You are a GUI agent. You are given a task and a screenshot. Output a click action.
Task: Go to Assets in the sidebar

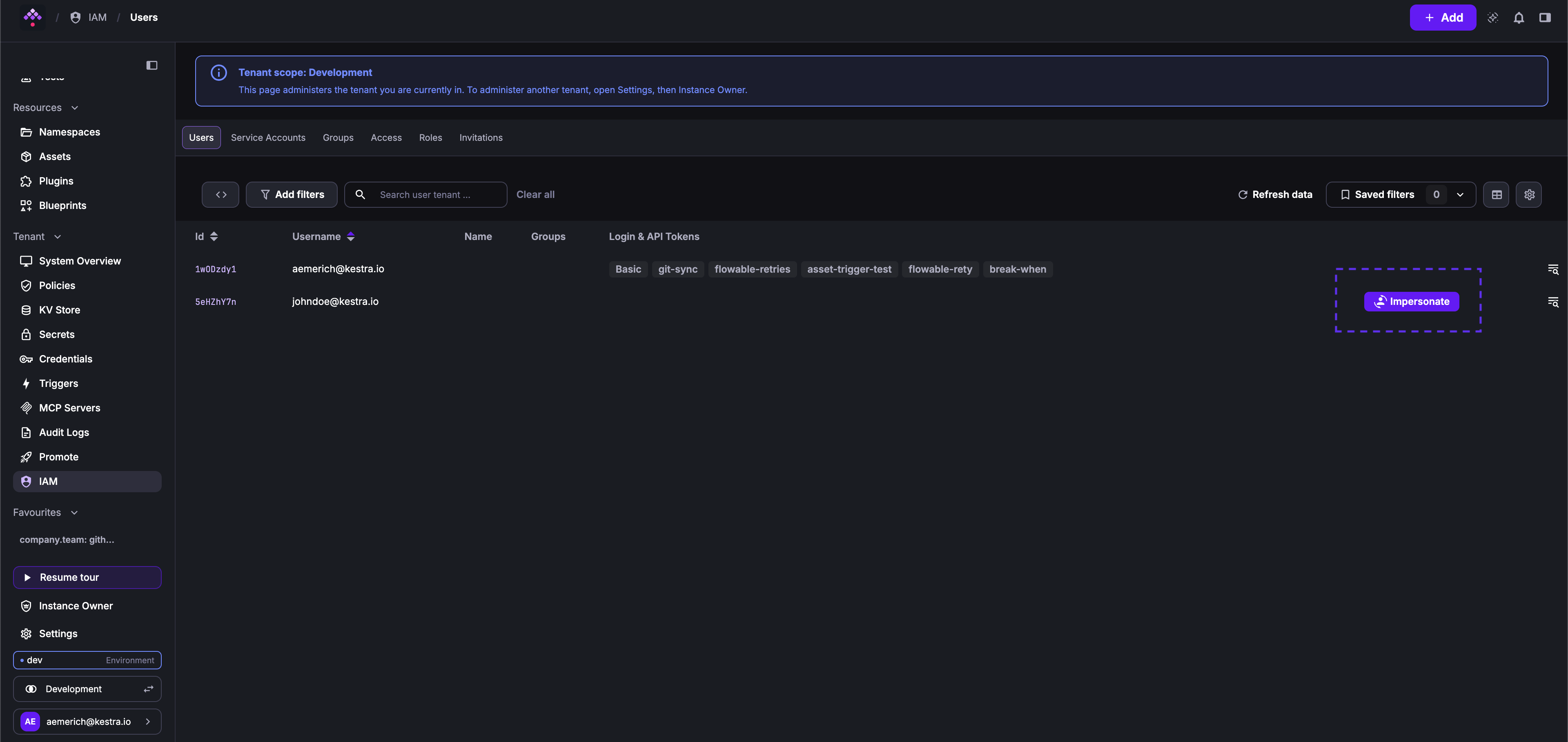point(87,156)
